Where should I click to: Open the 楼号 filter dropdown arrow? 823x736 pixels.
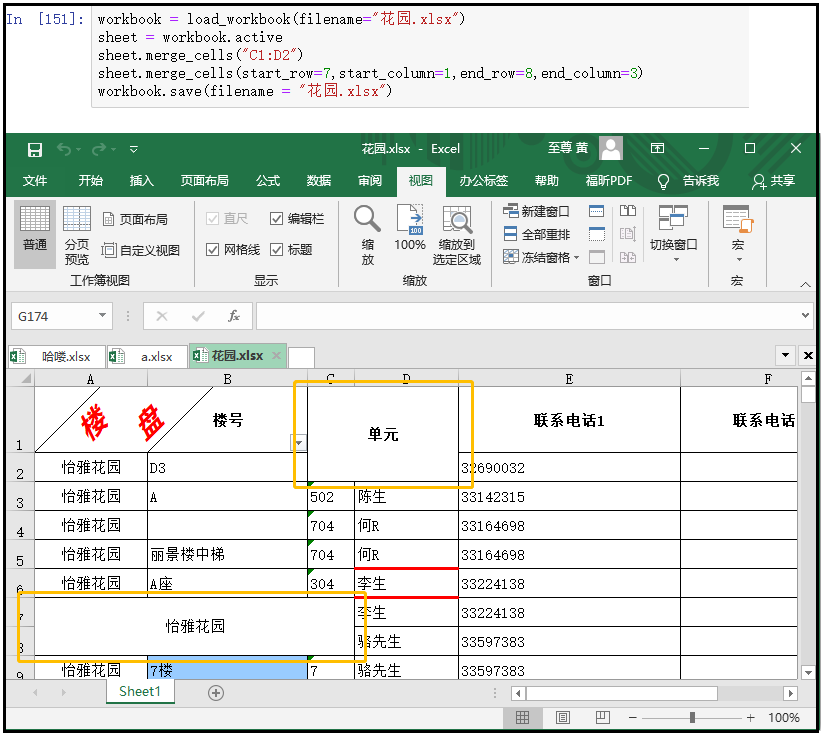(299, 443)
